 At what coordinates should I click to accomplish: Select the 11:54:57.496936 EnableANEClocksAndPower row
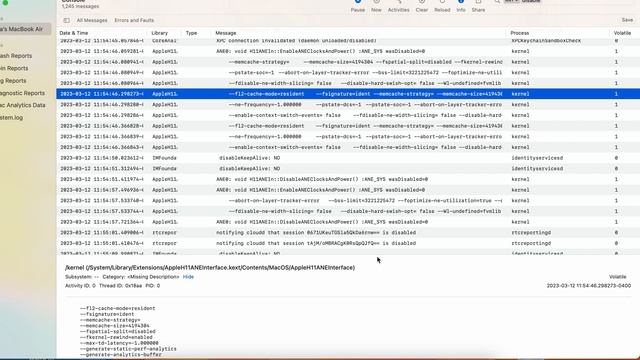(348, 190)
